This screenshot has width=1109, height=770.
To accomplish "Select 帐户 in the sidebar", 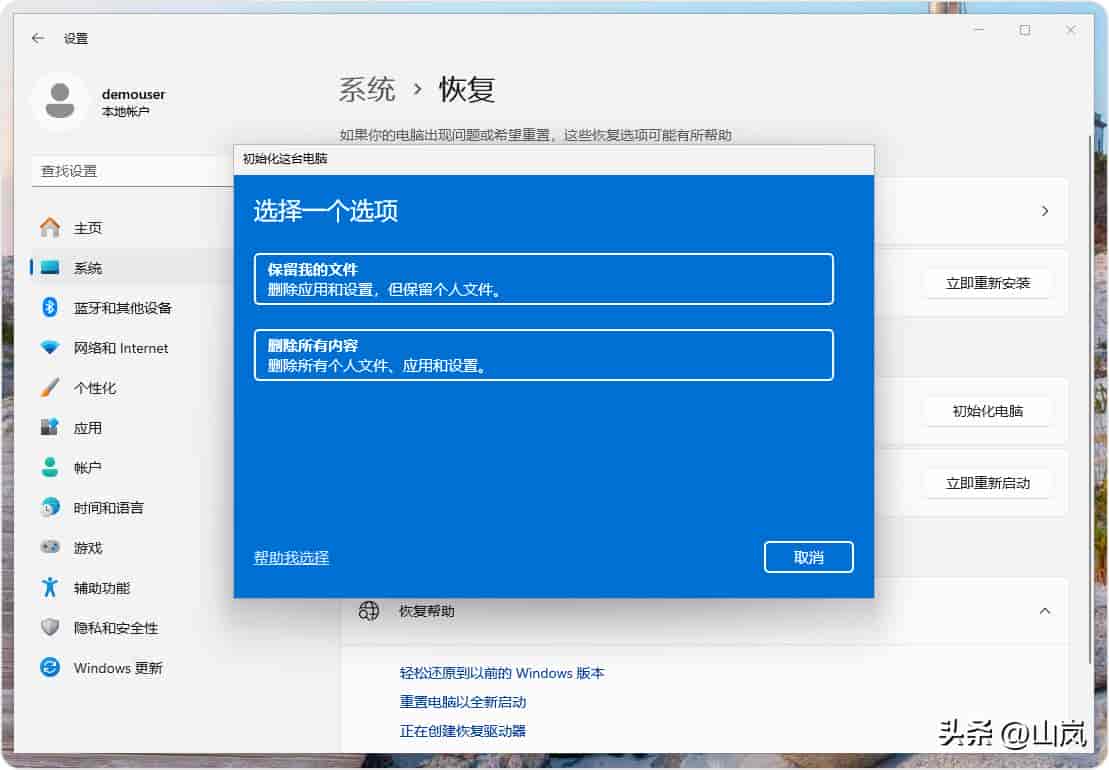I will pos(88,467).
